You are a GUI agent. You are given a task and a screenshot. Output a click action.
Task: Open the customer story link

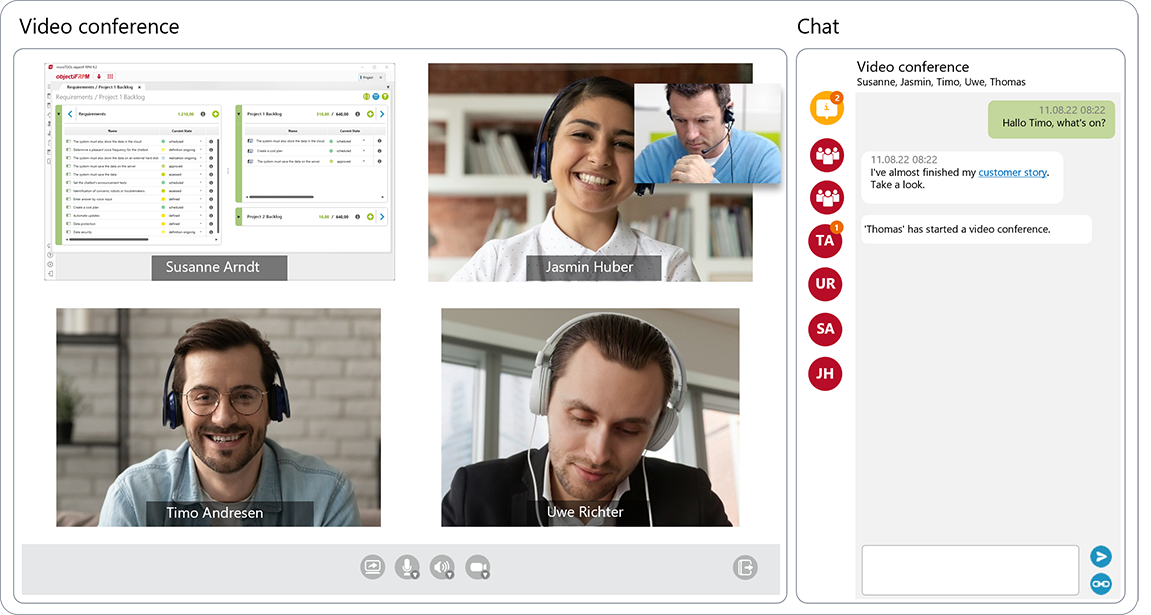(1012, 172)
